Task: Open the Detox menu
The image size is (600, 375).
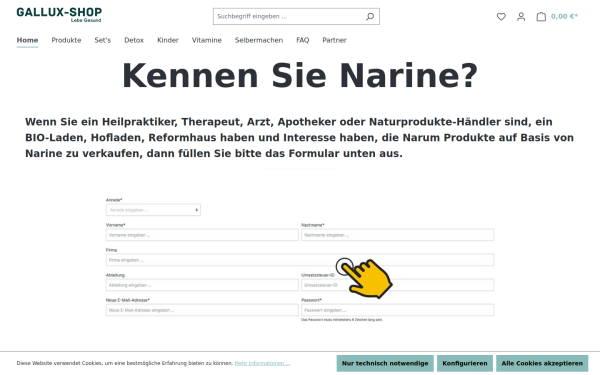Action: (134, 40)
